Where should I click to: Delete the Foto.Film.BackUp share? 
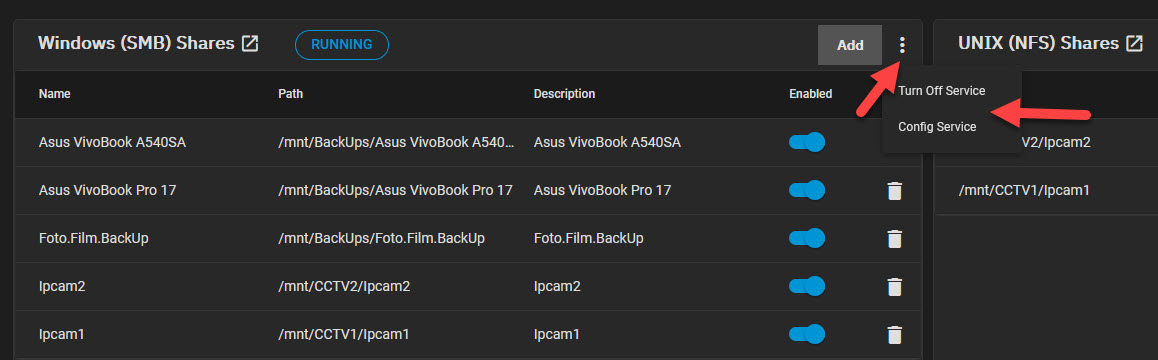click(894, 239)
